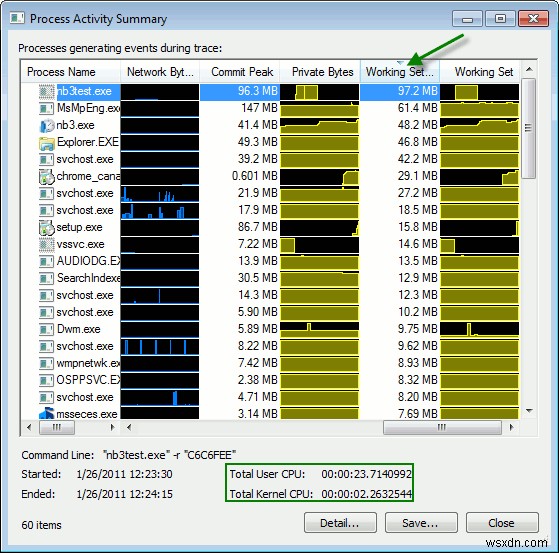
Task: Click the vertical scrollbar down arrow
Action: click(529, 411)
